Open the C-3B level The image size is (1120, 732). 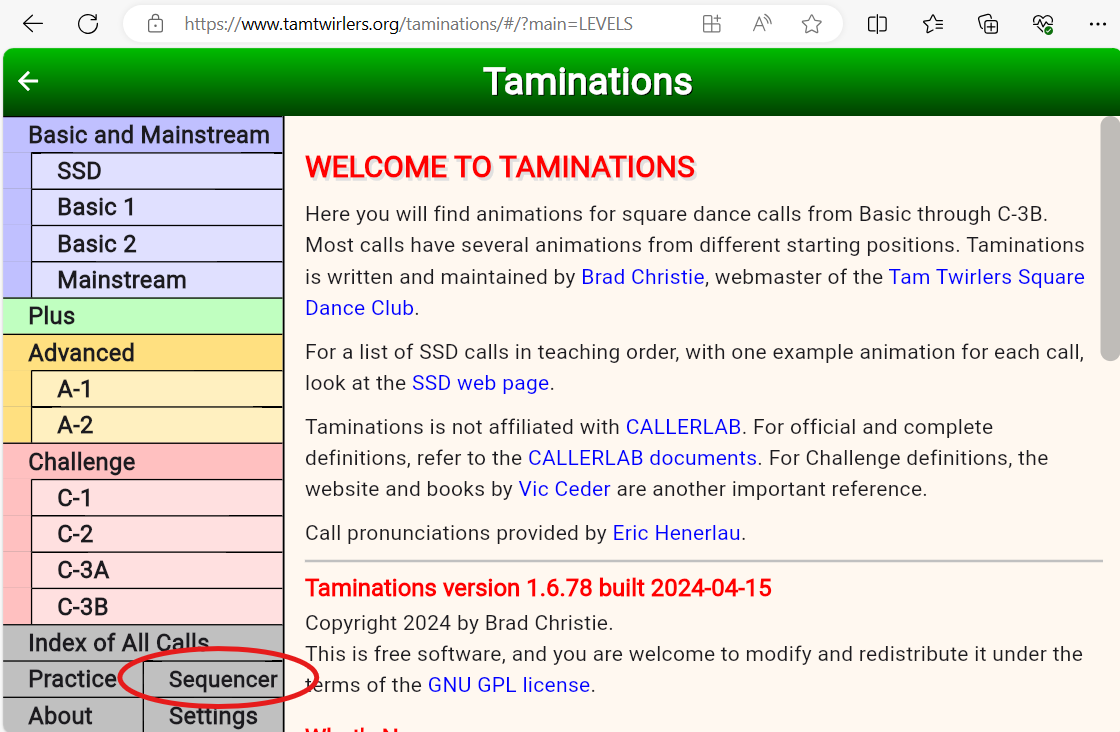[x=157, y=606]
